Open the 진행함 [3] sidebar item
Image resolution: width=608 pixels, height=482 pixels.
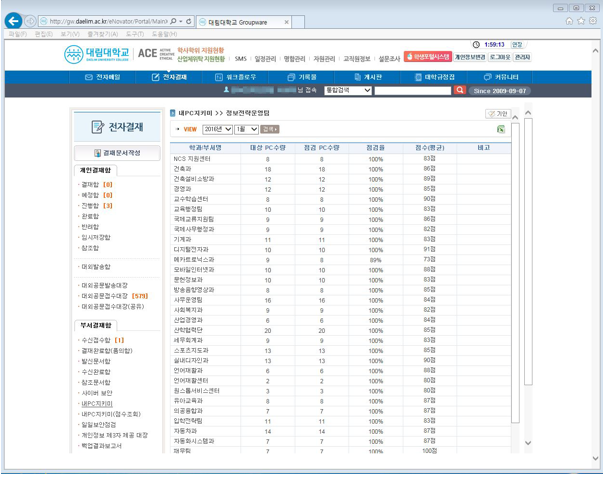97,206
